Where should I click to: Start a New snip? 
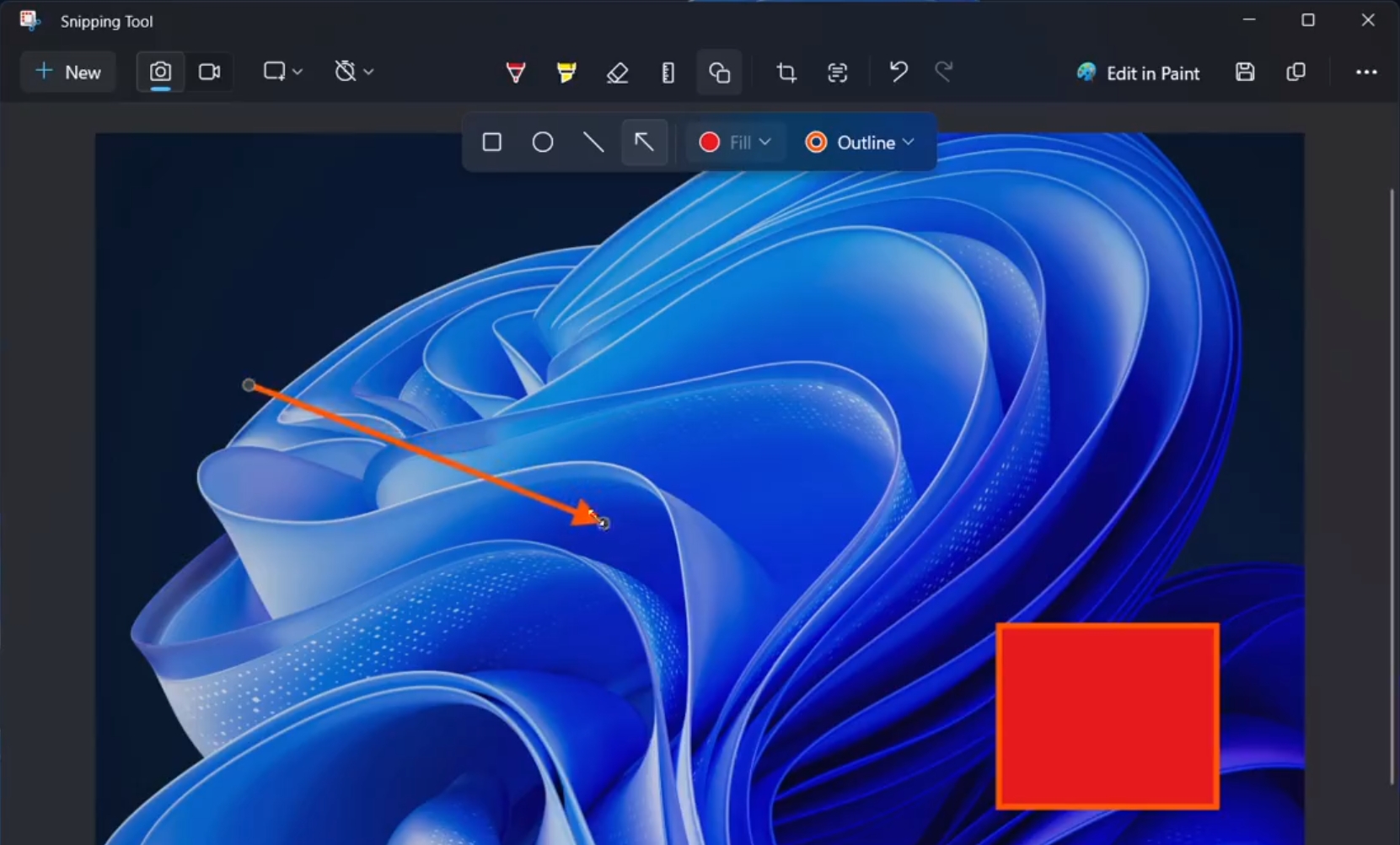68,73
